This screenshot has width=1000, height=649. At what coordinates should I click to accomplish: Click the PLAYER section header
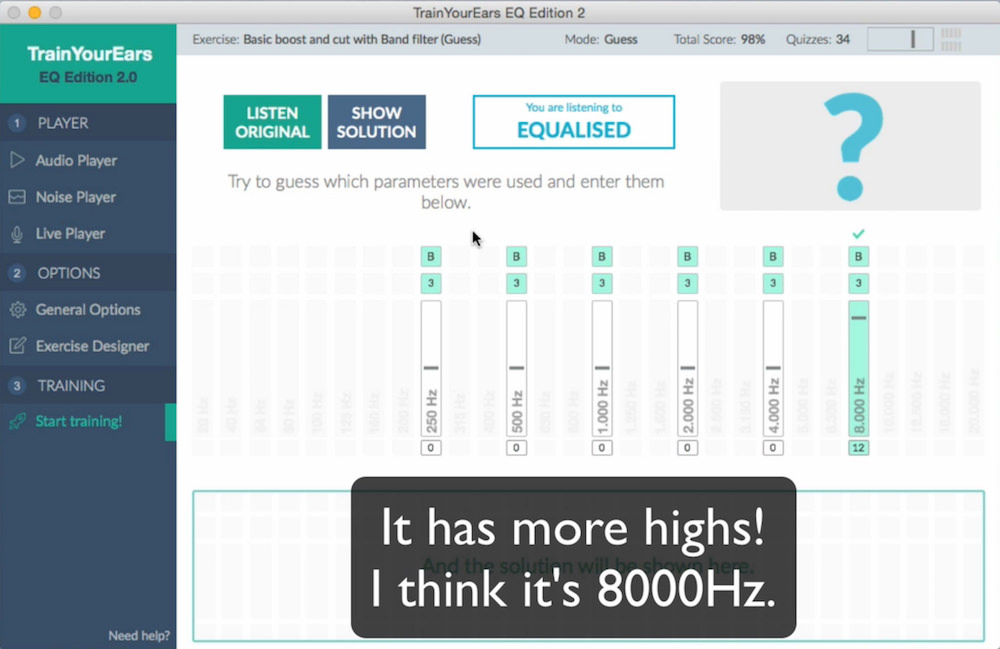point(88,122)
